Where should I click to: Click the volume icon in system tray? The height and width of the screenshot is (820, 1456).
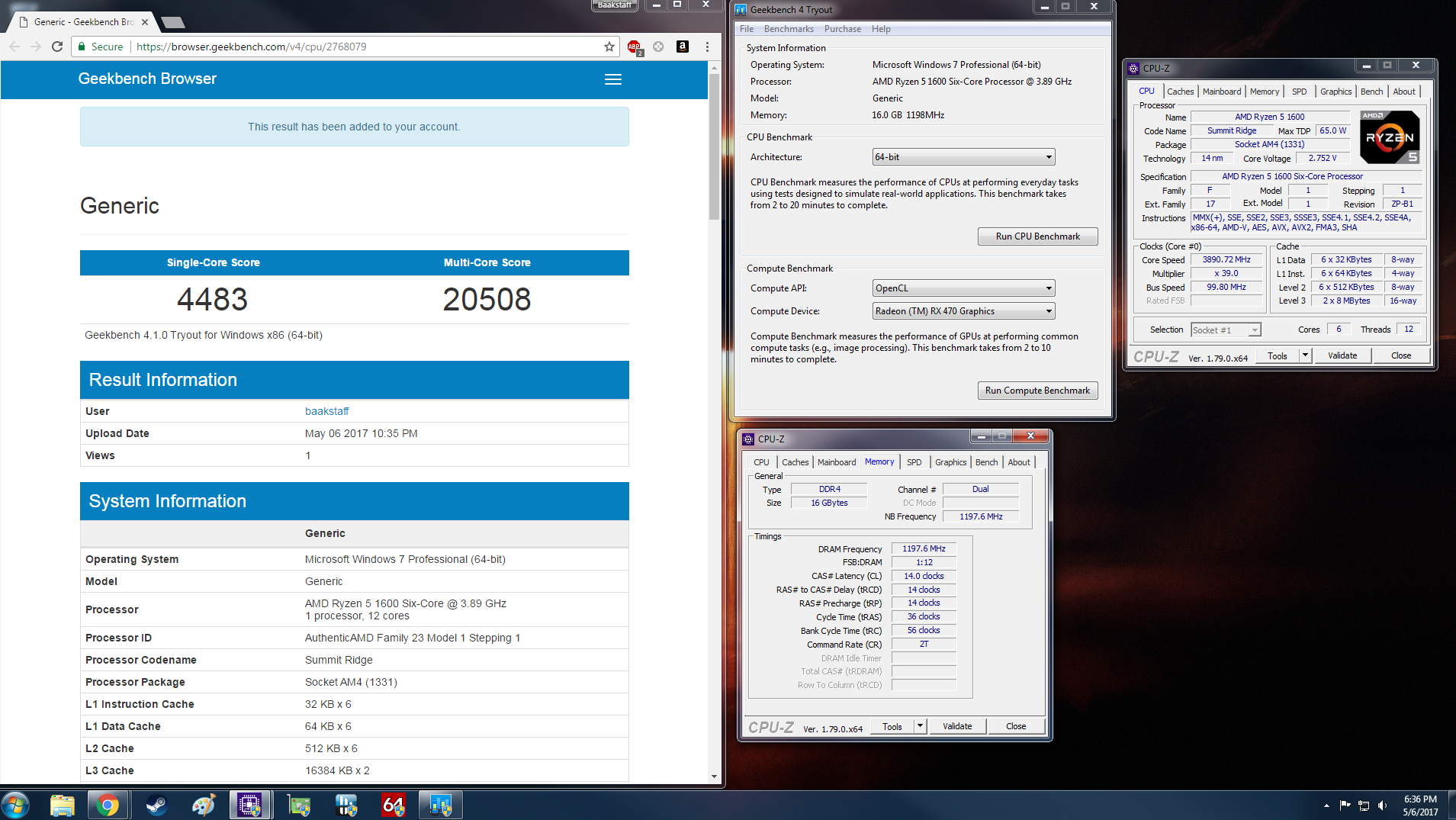1382,806
